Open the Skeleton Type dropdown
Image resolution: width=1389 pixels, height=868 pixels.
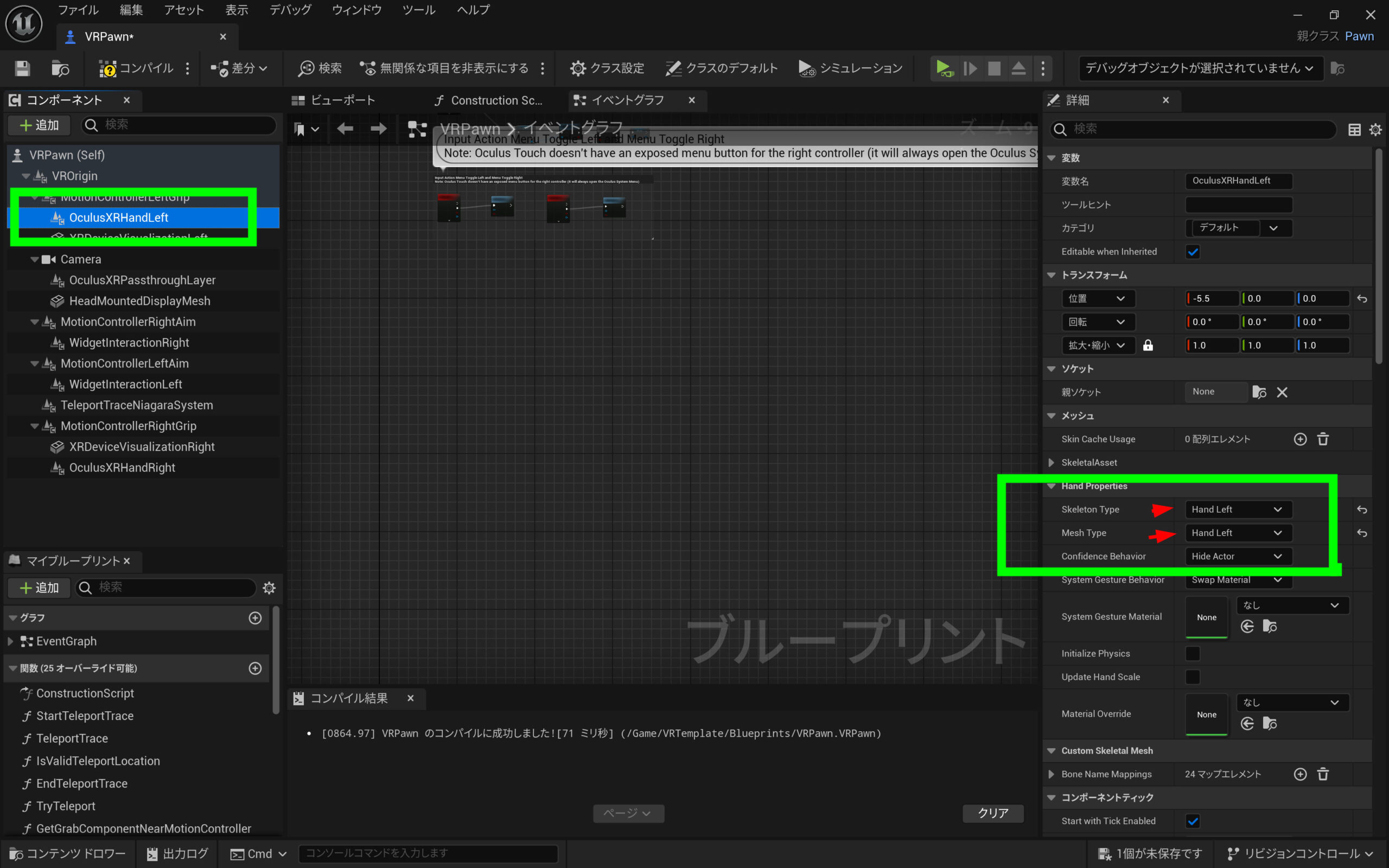pyautogui.click(x=1238, y=509)
